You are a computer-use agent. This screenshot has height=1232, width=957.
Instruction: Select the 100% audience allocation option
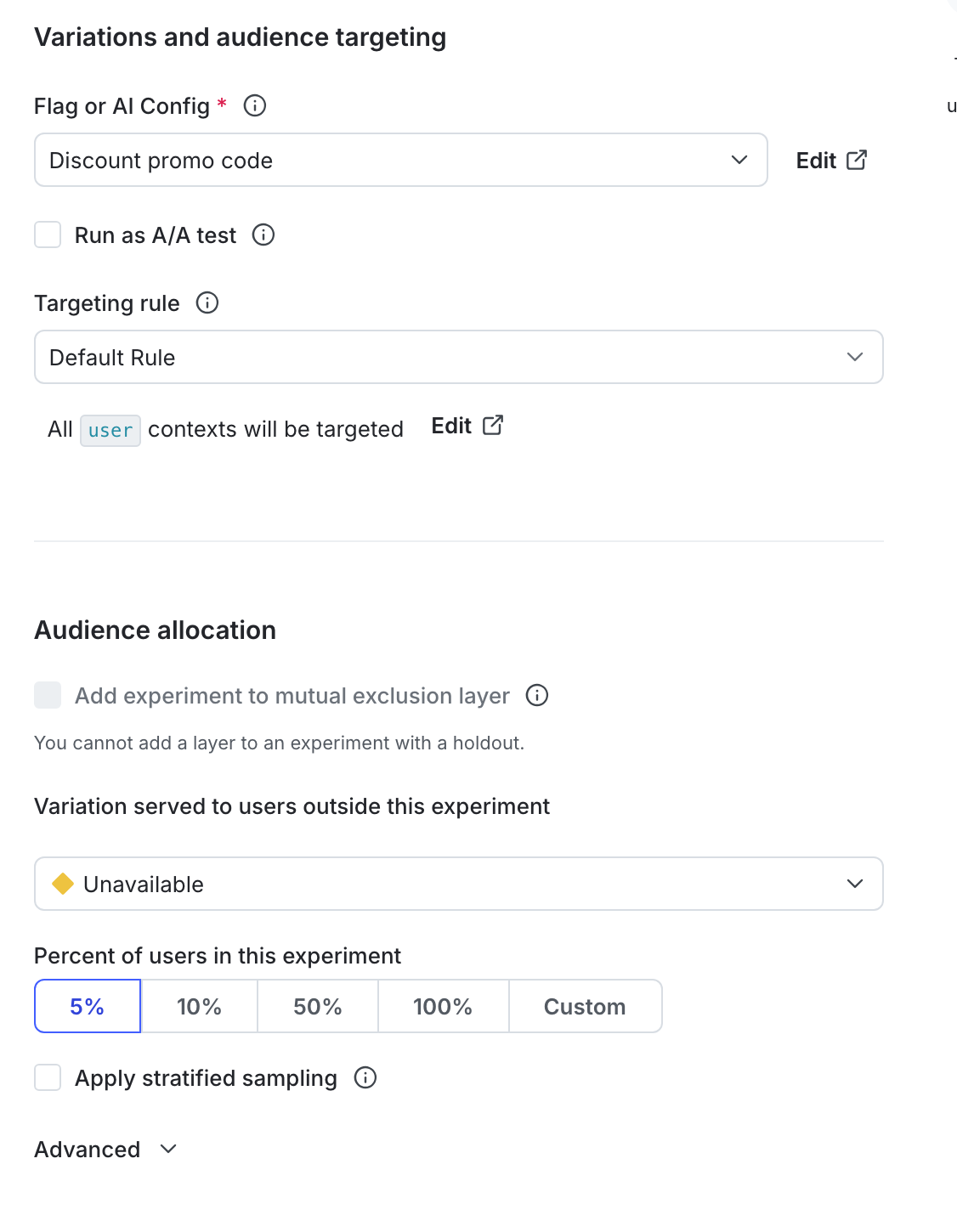point(443,1006)
